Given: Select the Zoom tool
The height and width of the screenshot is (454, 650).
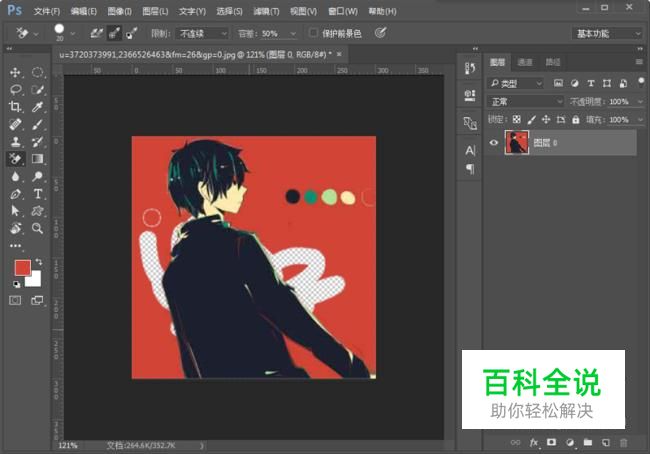Looking at the screenshot, I should 38,228.
